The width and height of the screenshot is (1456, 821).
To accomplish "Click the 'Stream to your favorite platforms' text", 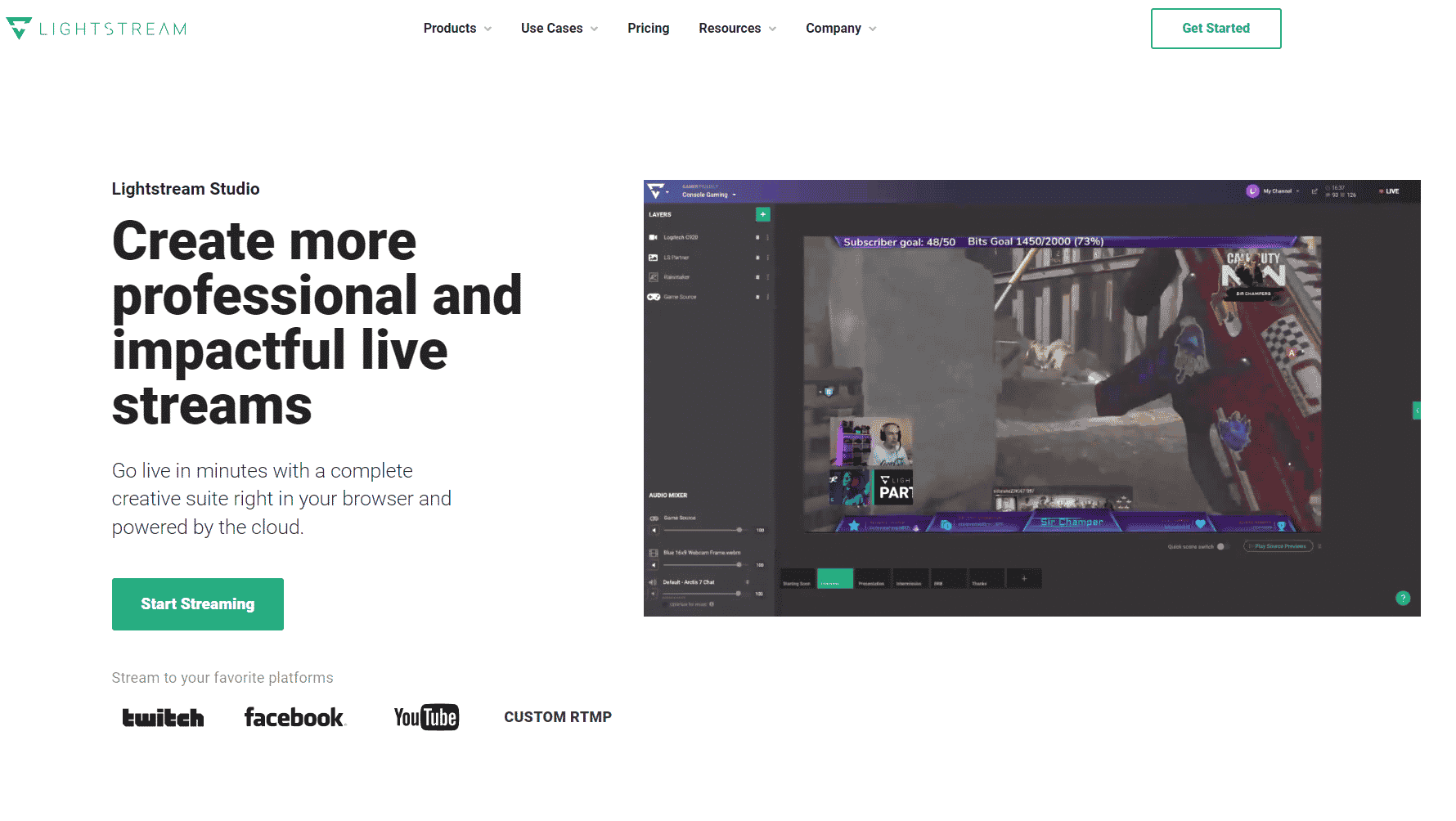I will coord(222,678).
